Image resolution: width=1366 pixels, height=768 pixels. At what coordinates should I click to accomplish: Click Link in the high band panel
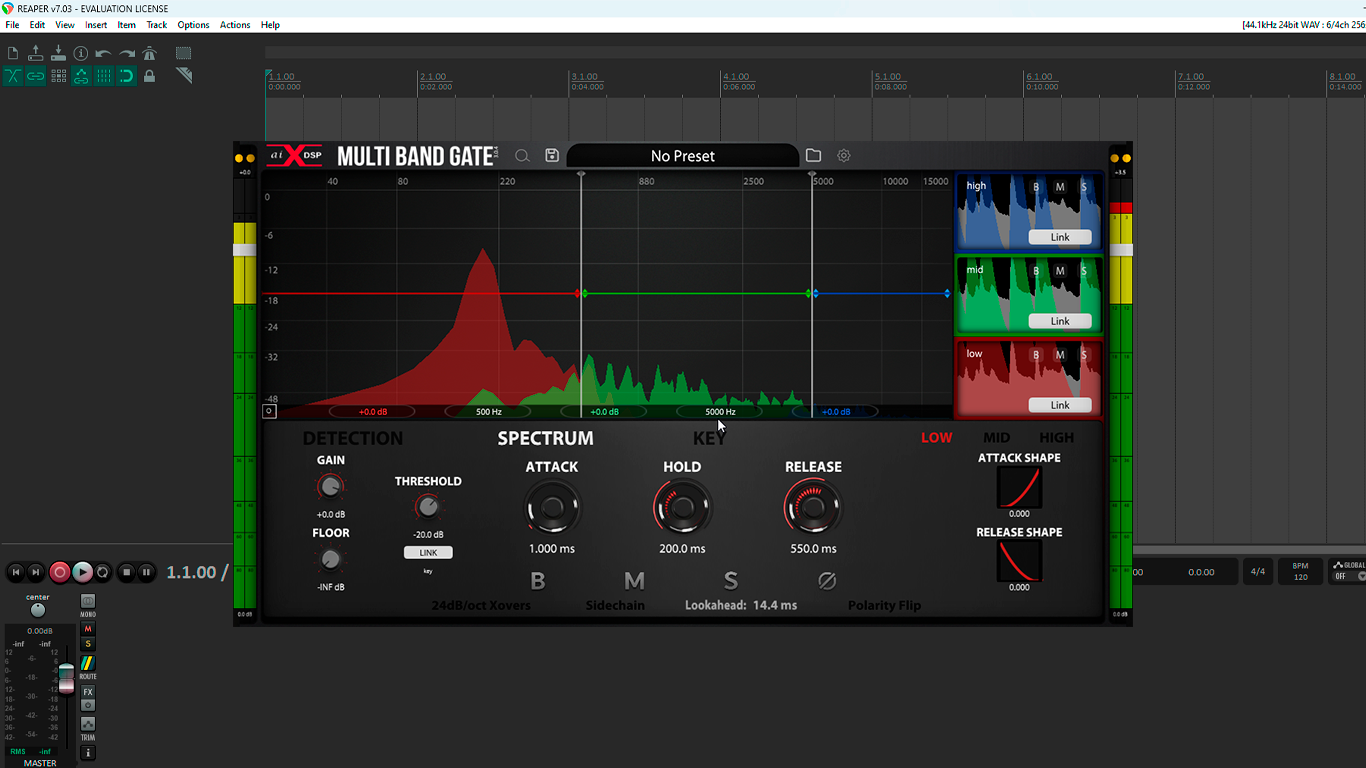[1060, 237]
